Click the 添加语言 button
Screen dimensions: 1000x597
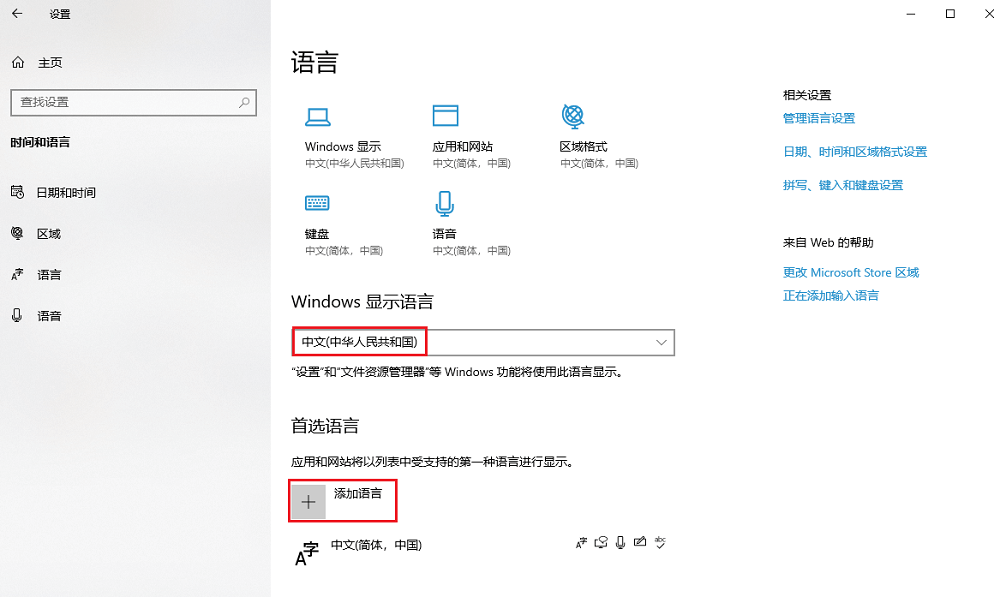(x=342, y=500)
